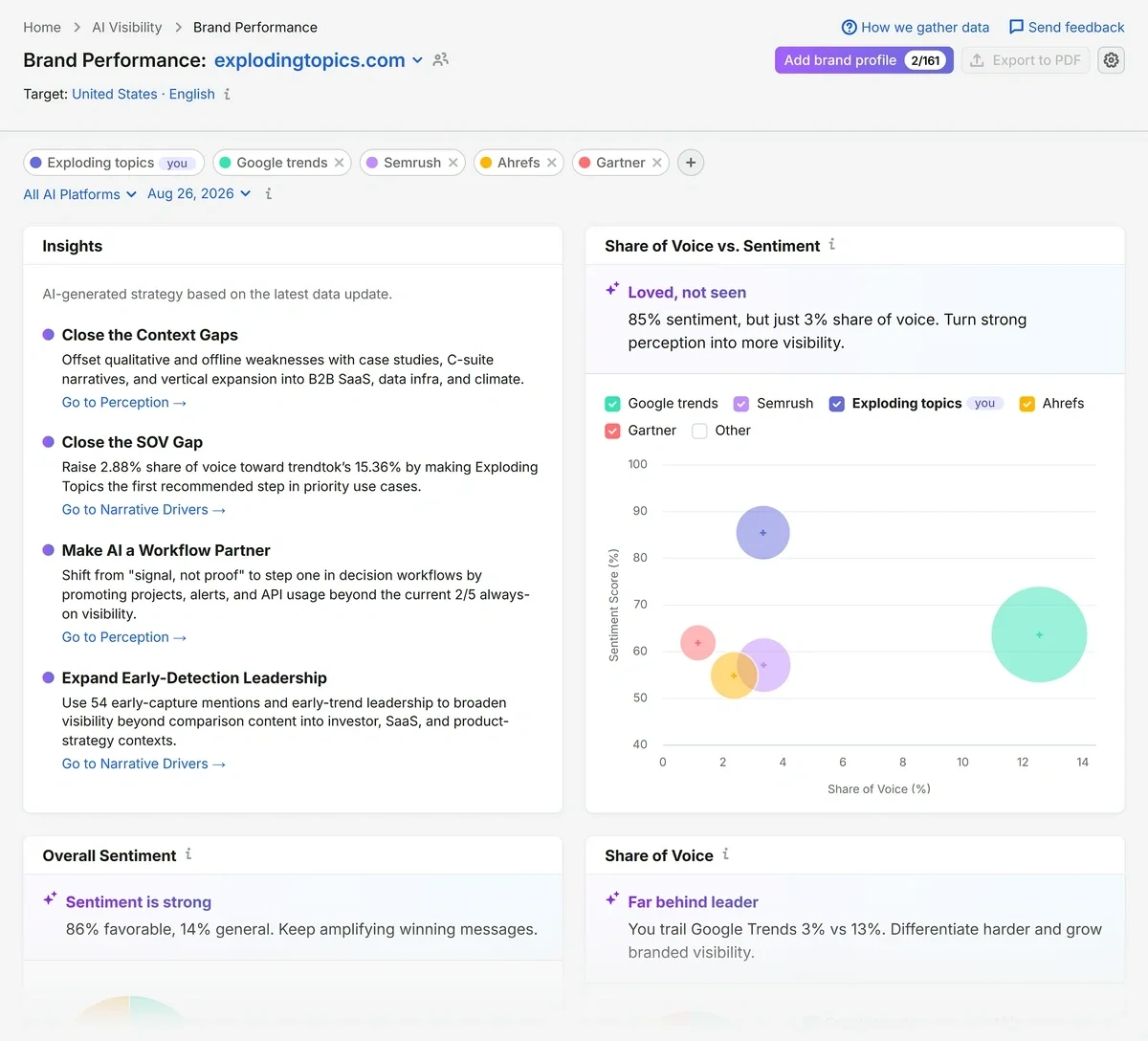1148x1041 pixels.
Task: Remove Ahrefs competitor chip
Action: coord(551,163)
